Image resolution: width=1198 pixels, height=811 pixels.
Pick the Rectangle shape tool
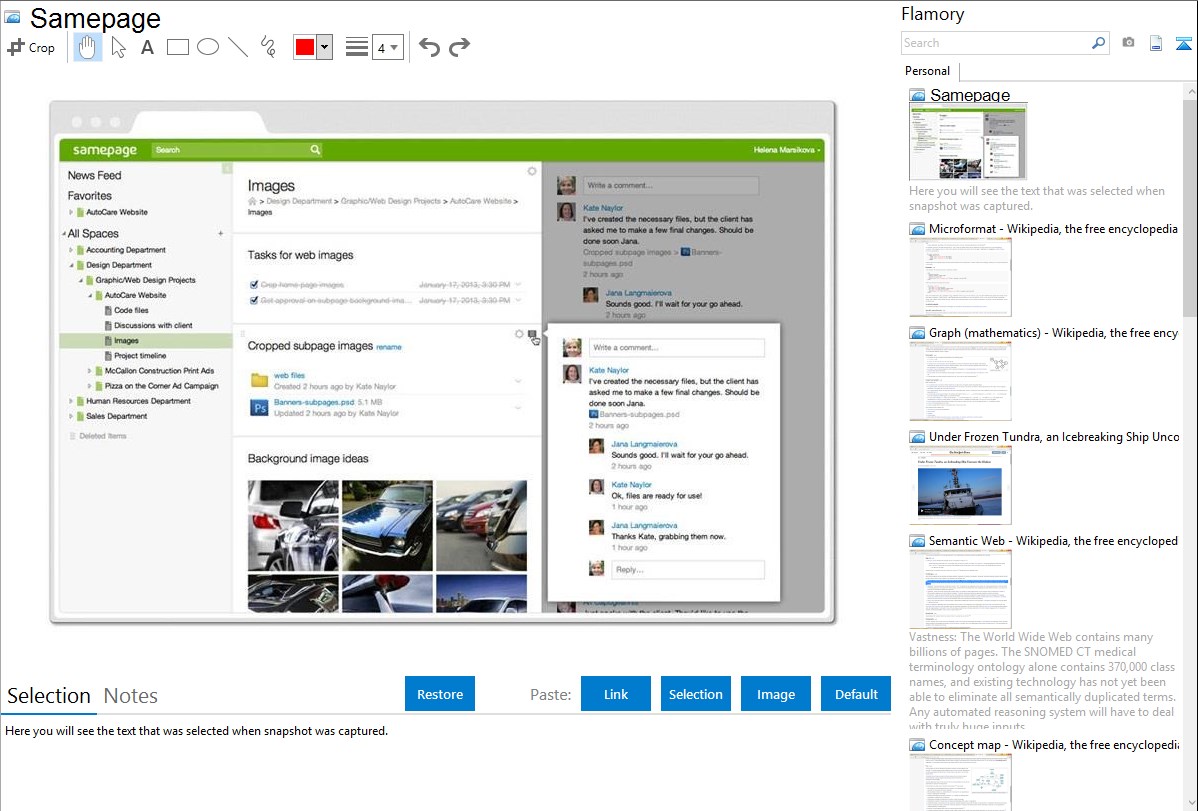(177, 47)
